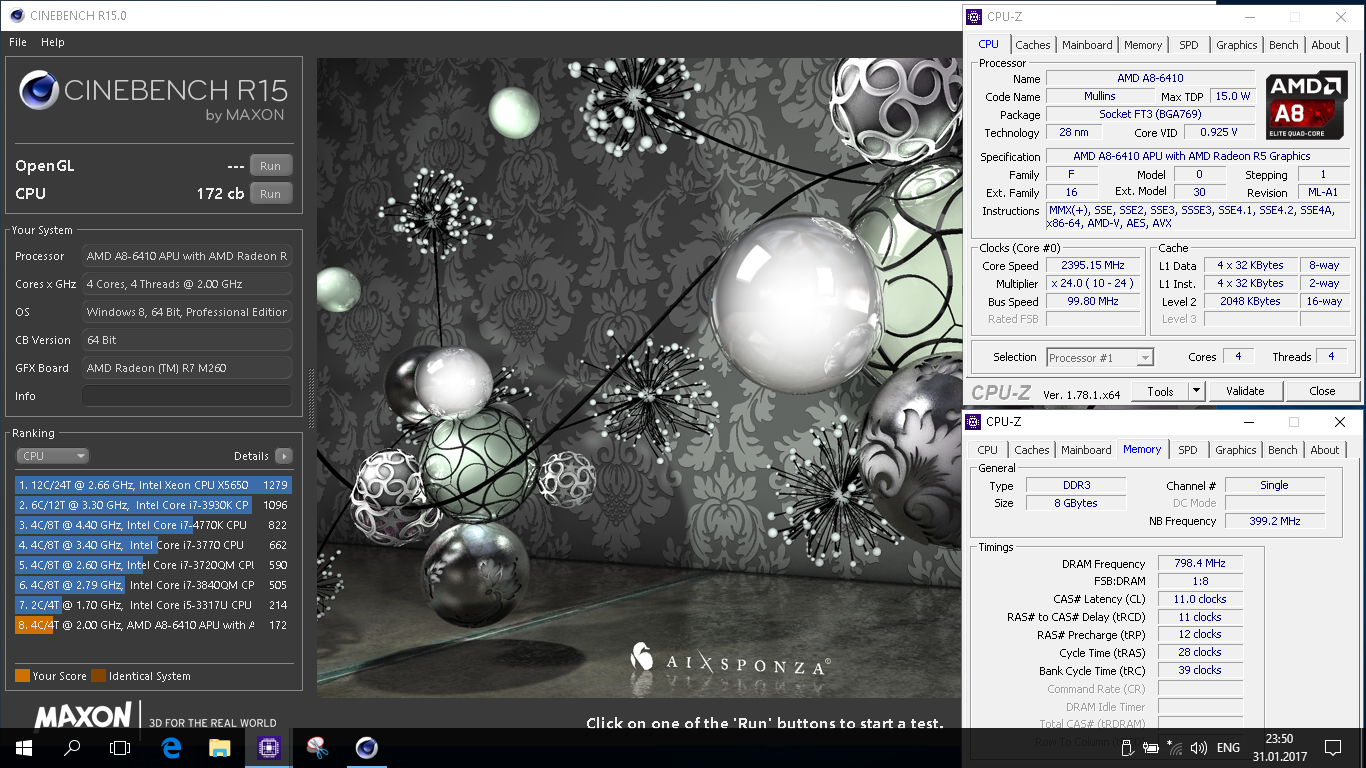This screenshot has height=768, width=1366.
Task: Click the NB Frequency value 399.2 MHz
Action: (1275, 521)
